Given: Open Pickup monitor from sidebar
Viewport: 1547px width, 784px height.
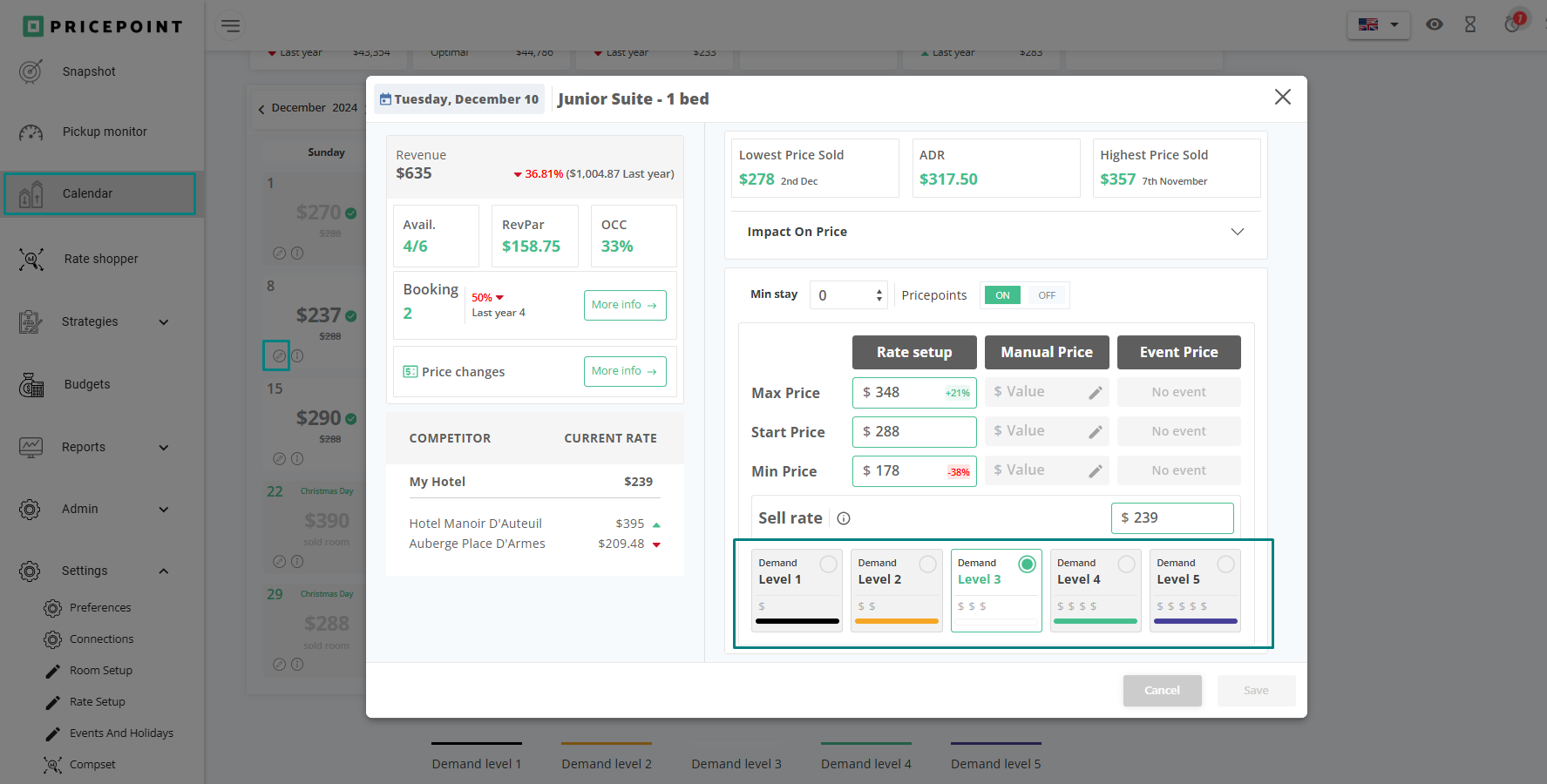Looking at the screenshot, I should [x=104, y=132].
